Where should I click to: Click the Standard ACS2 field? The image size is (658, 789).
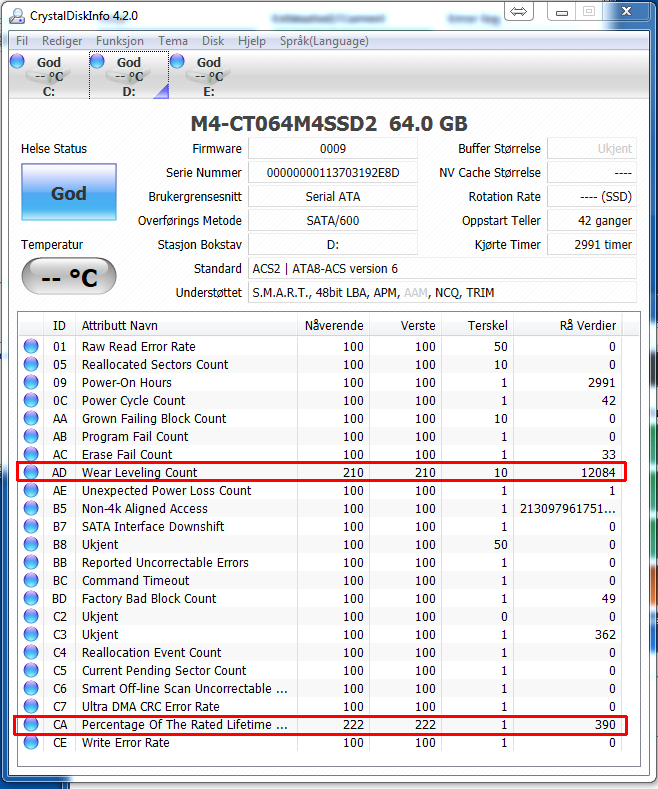tap(443, 269)
